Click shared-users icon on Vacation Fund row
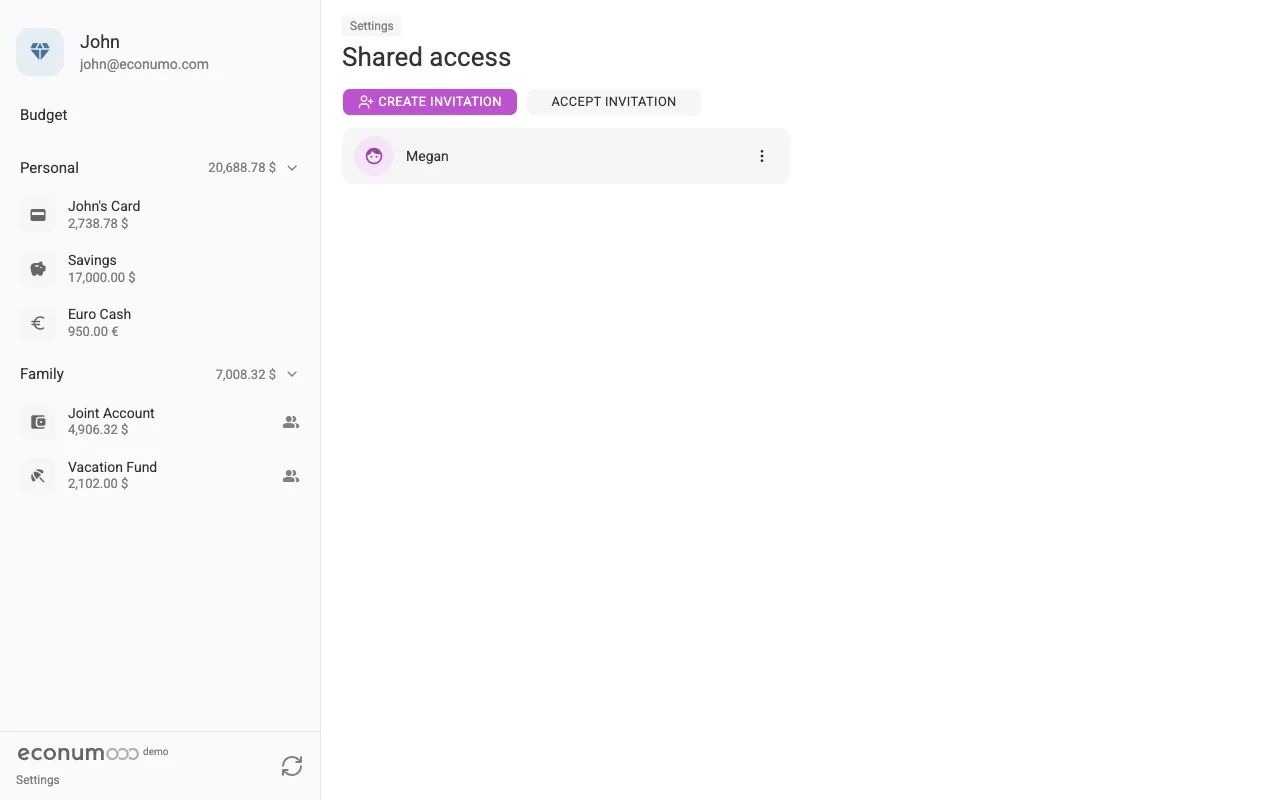Screen dimensions: 1280x800 coord(291,476)
